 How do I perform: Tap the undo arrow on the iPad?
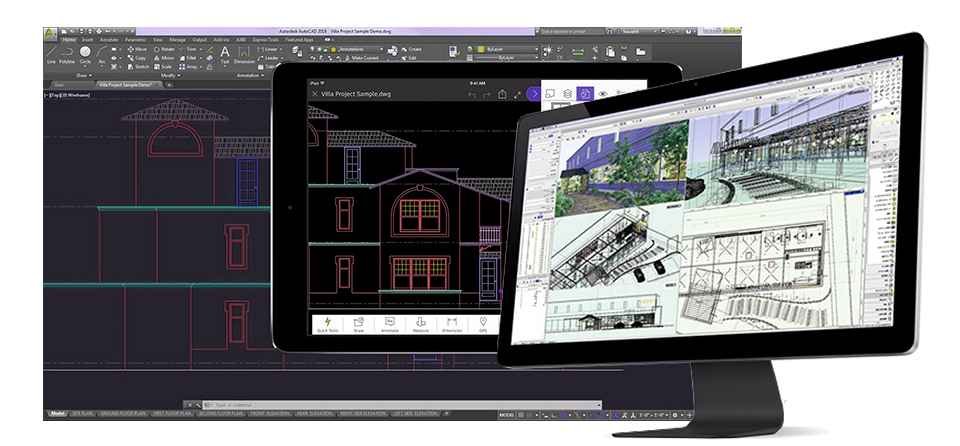pos(471,94)
